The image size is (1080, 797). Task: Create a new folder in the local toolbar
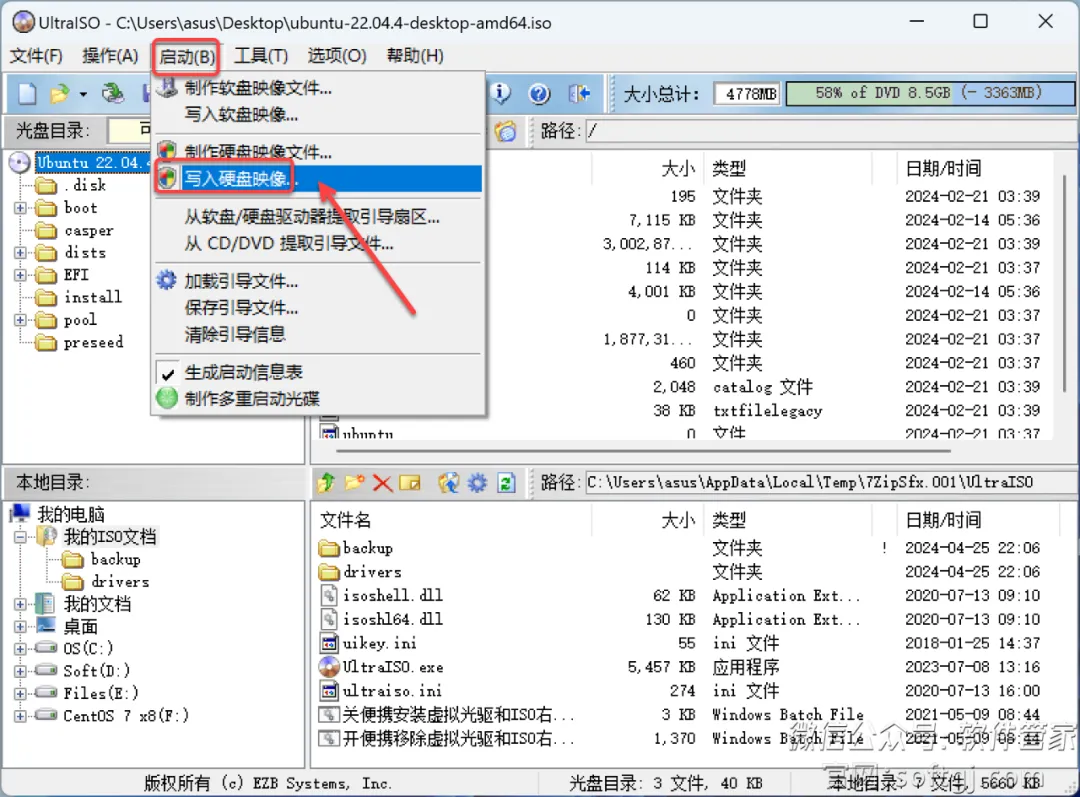355,483
